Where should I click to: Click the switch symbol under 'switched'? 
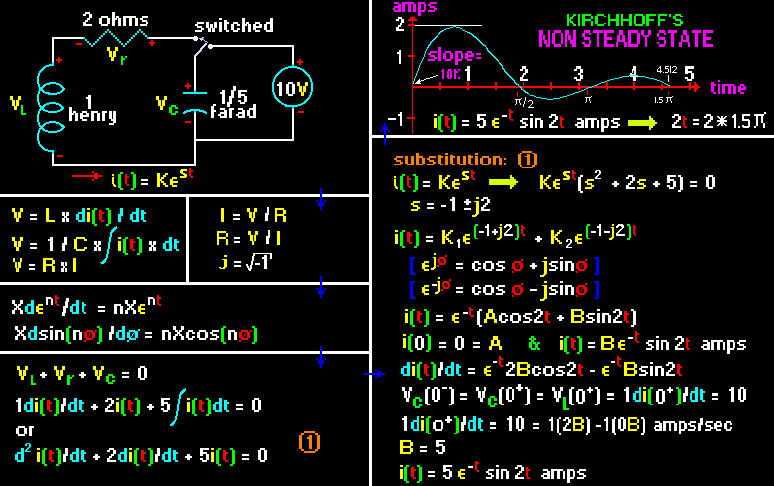click(203, 45)
